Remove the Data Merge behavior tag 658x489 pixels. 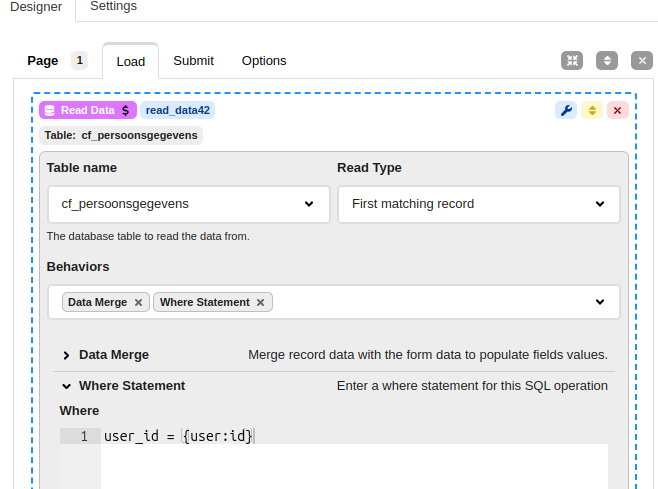(x=138, y=303)
